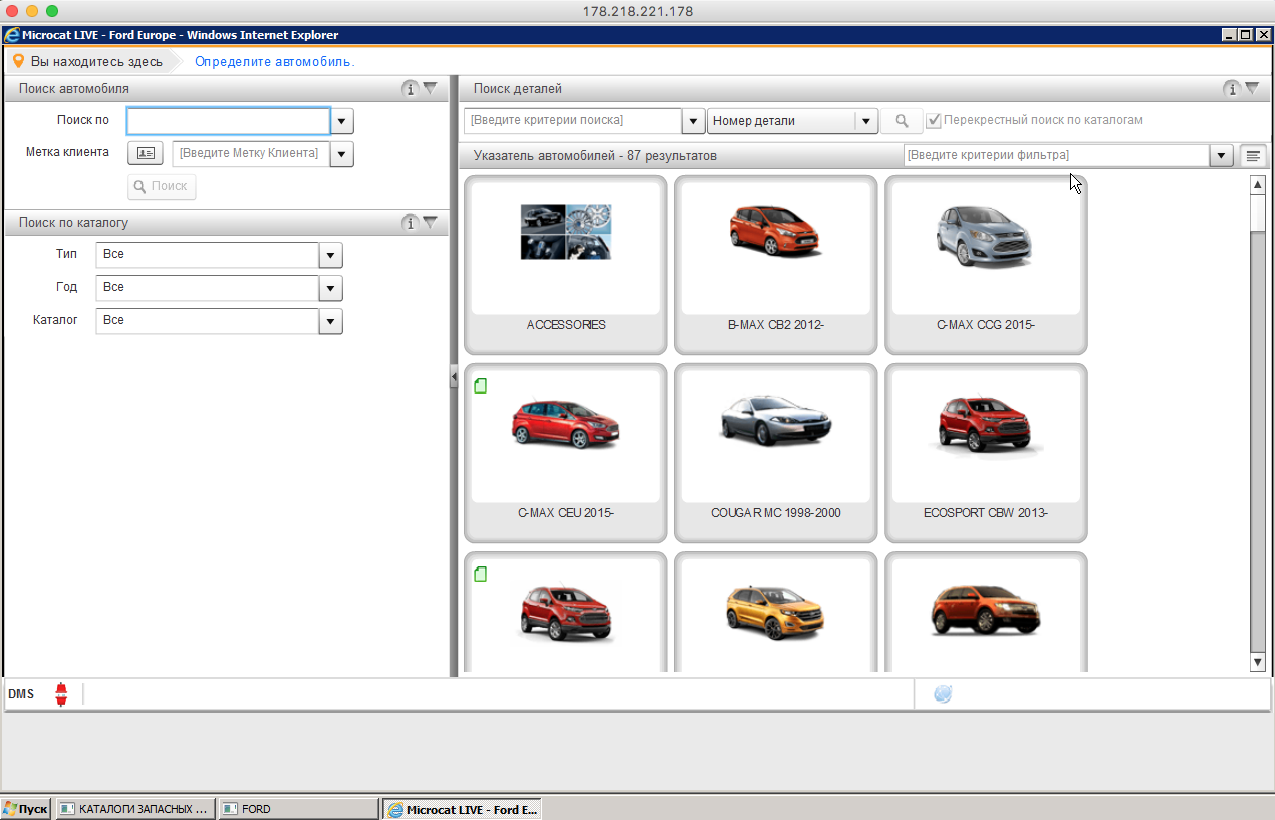This screenshot has height=820, width=1275.
Task: Switch to FORD taskbar window
Action: [298, 809]
